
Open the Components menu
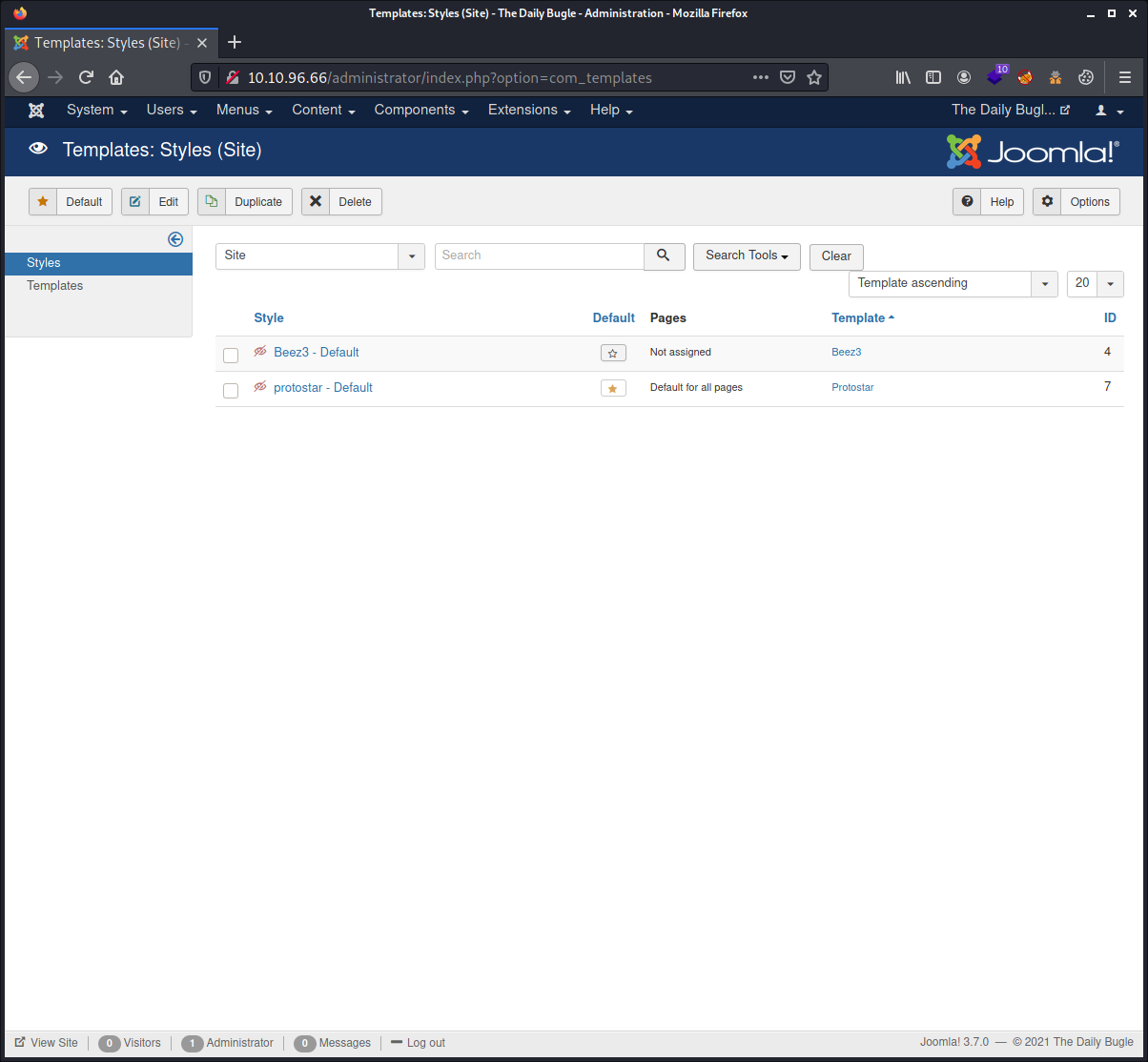point(421,111)
